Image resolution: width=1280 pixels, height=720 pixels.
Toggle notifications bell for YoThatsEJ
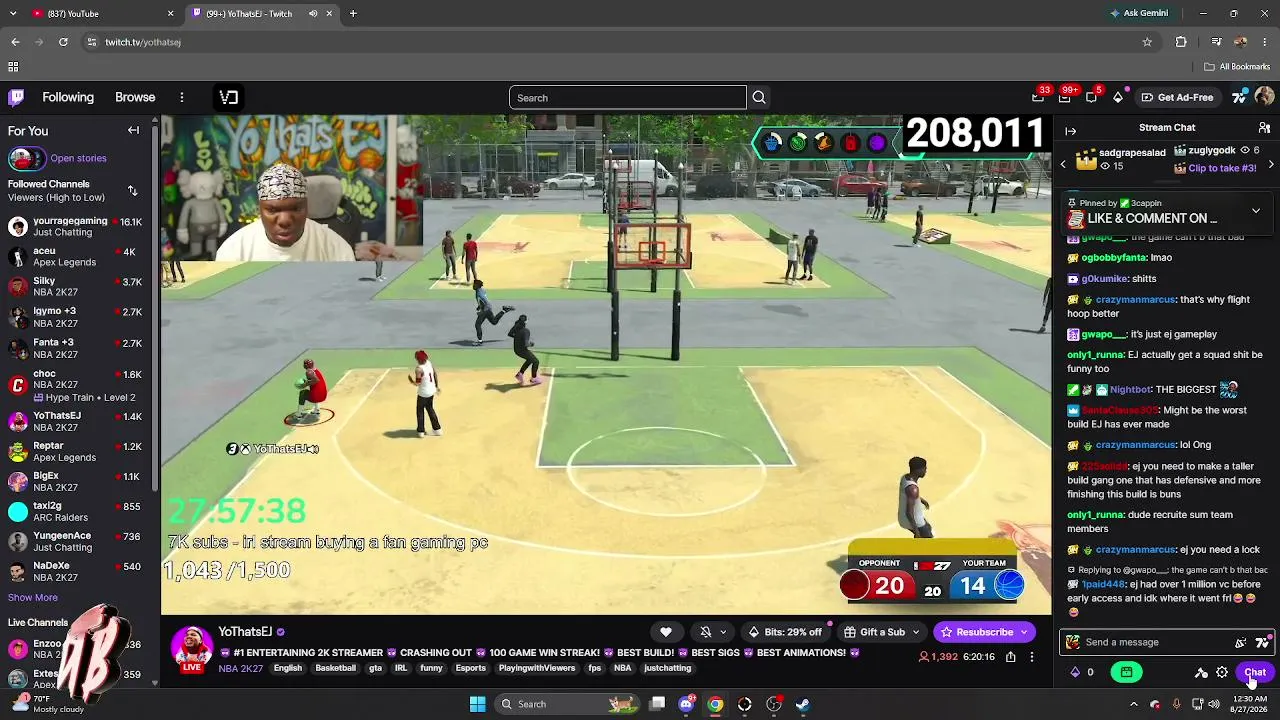coord(706,632)
